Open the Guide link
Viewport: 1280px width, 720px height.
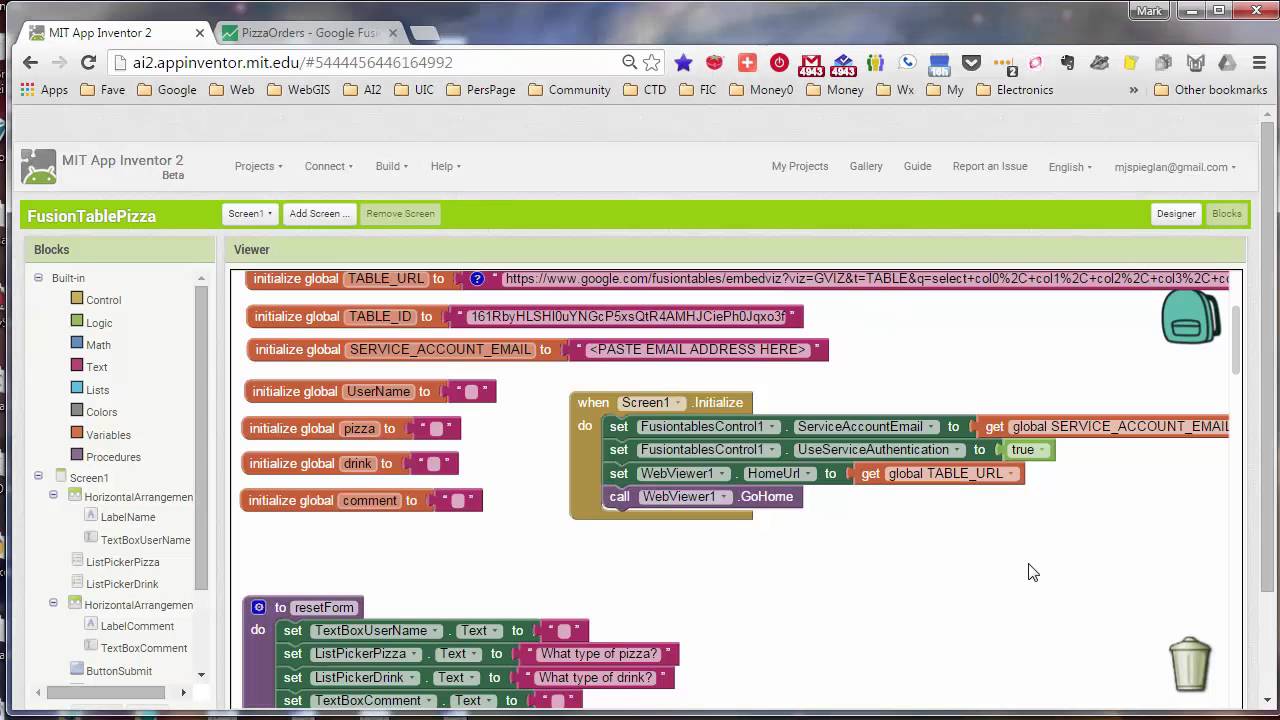click(917, 167)
